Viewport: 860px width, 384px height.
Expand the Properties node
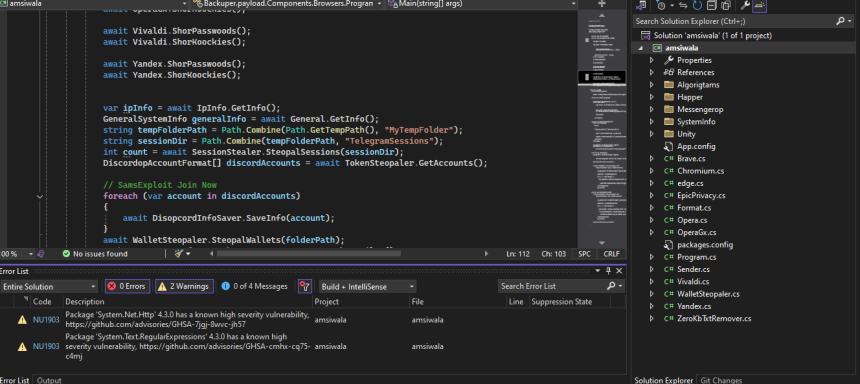pyautogui.click(x=652, y=60)
